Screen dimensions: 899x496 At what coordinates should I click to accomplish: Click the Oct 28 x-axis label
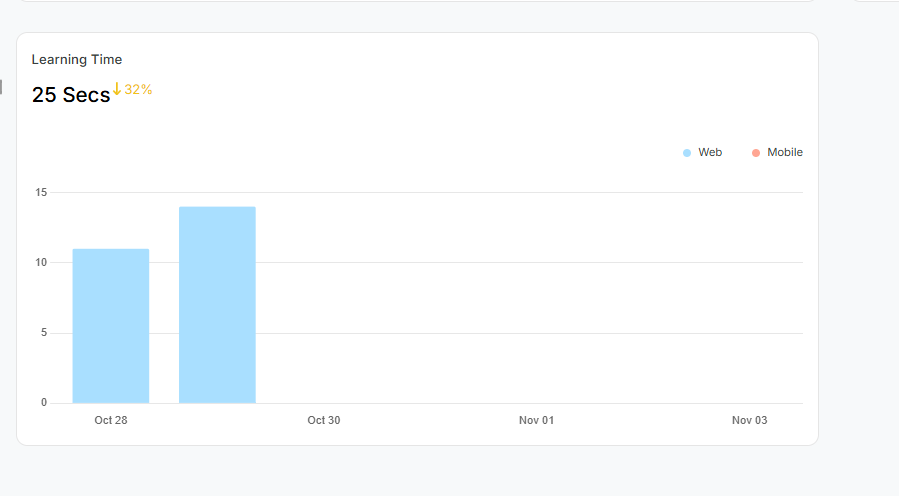point(111,421)
